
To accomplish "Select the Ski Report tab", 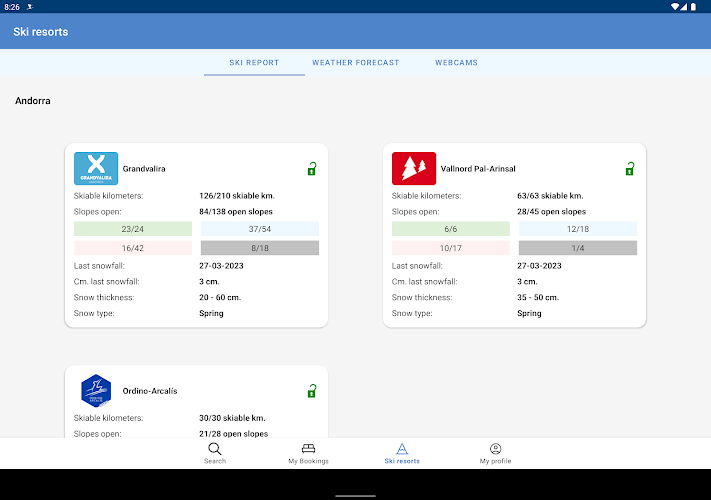I will point(254,63).
